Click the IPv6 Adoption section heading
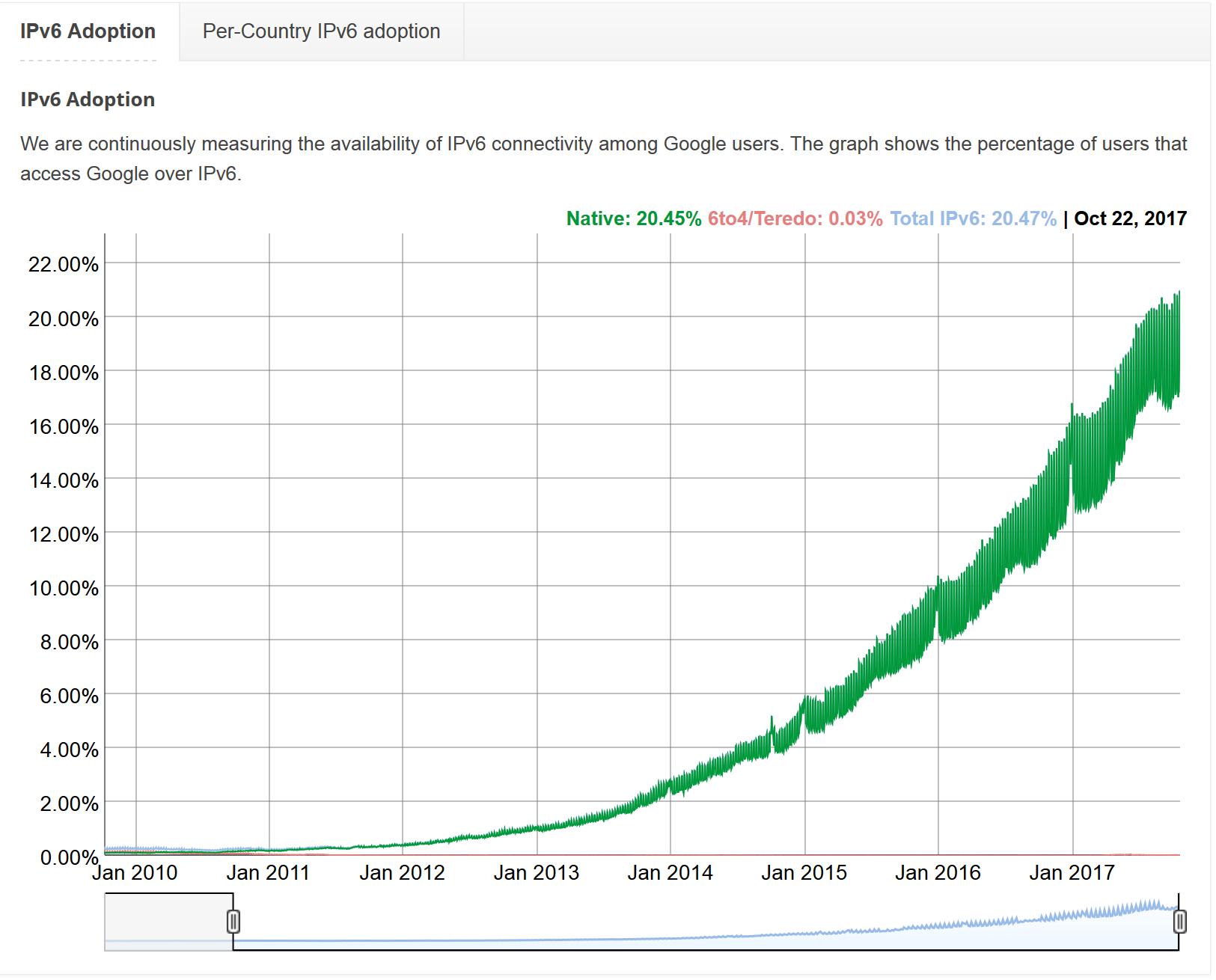The width and height of the screenshot is (1216, 980). tap(88, 99)
